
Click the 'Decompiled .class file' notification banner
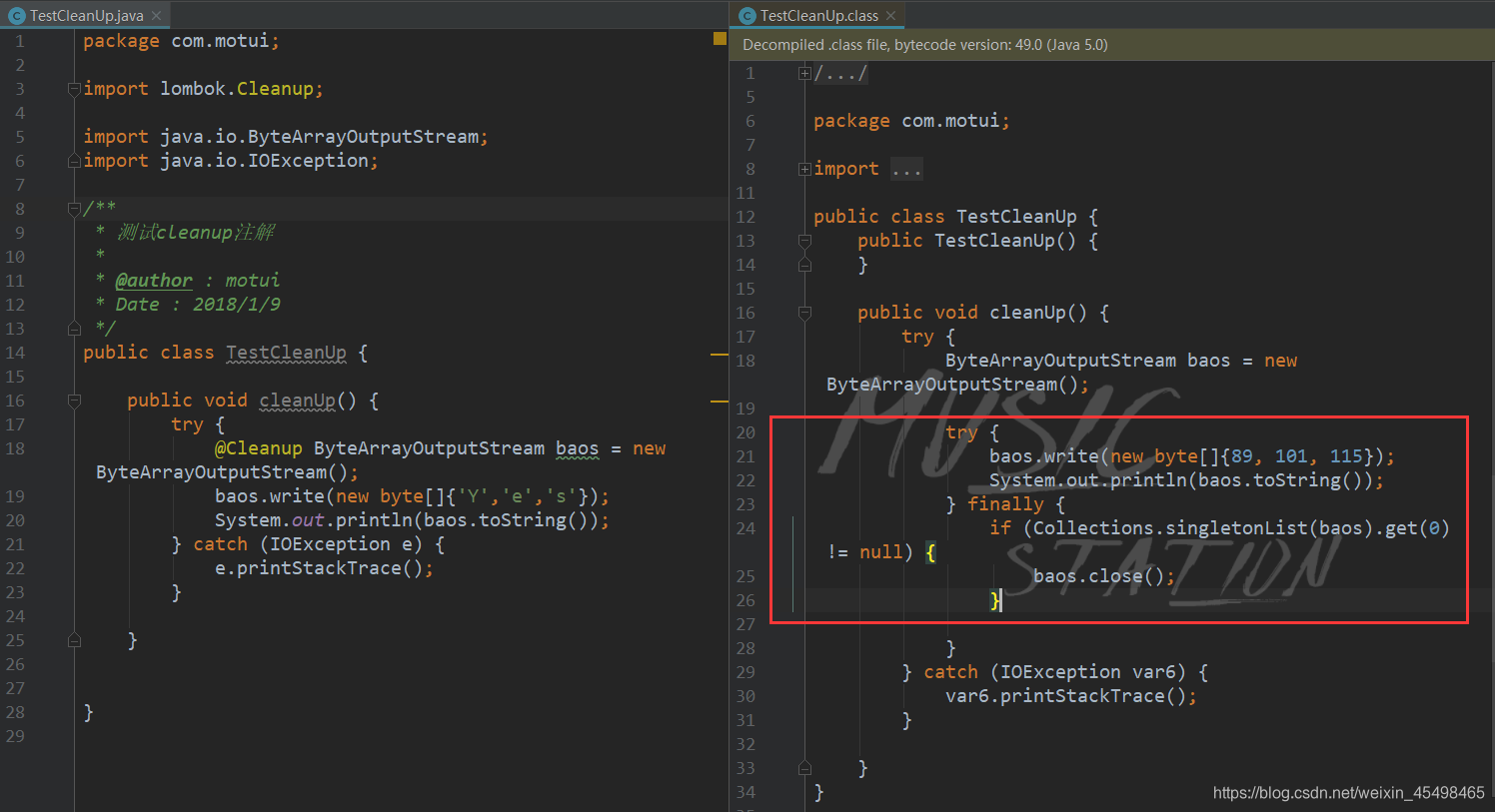(x=1112, y=45)
